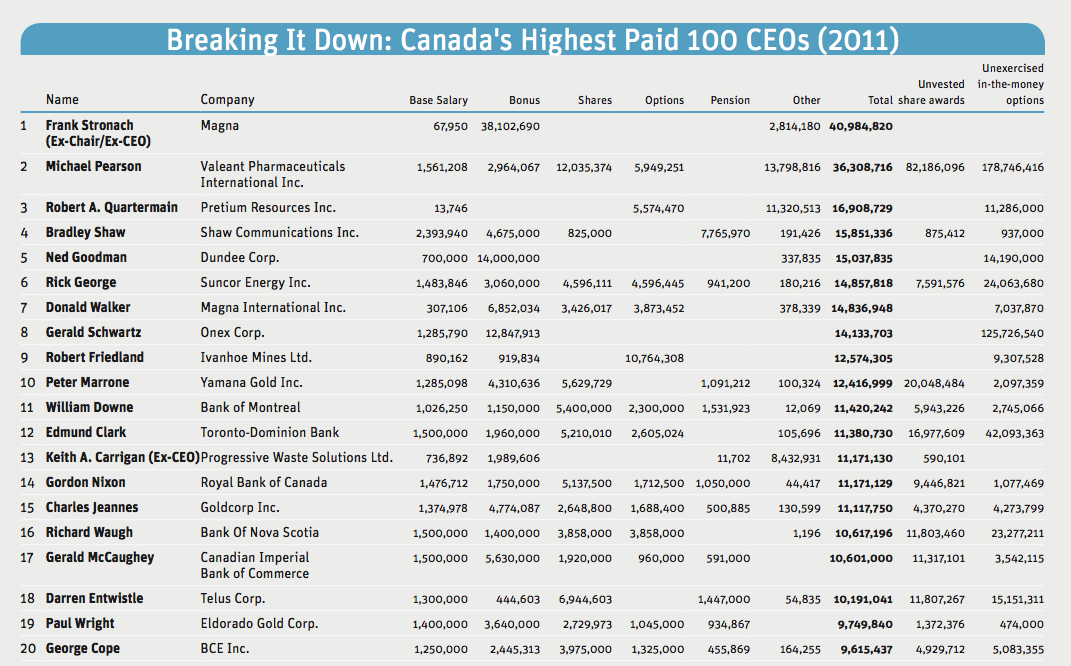1071x666 pixels.
Task: Select Gerald Schwartz row name
Action: [x=94, y=333]
